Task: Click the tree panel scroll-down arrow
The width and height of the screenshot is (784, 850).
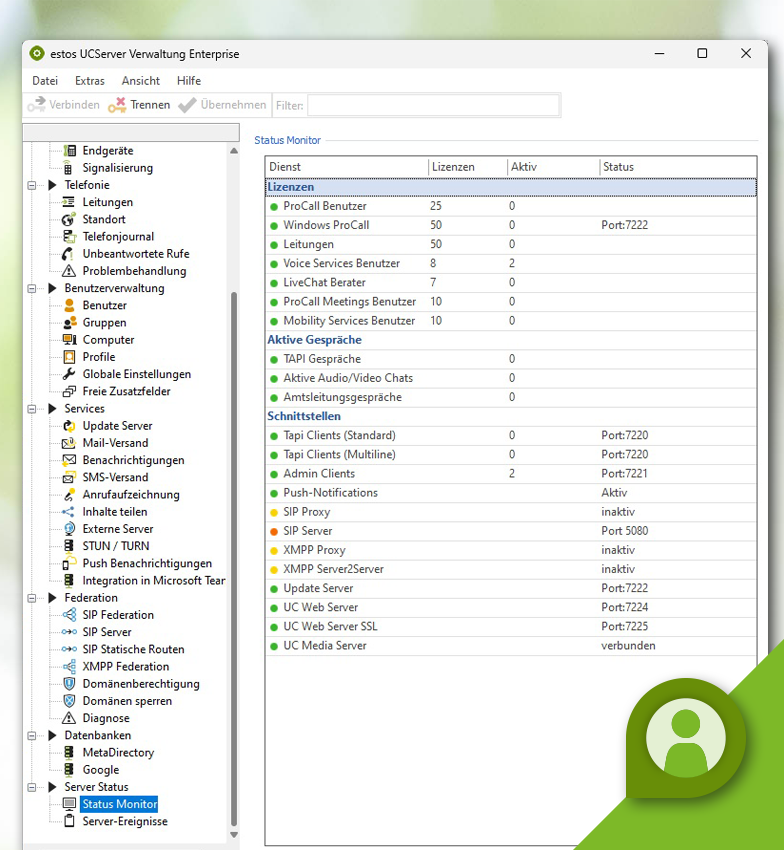Action: point(235,834)
